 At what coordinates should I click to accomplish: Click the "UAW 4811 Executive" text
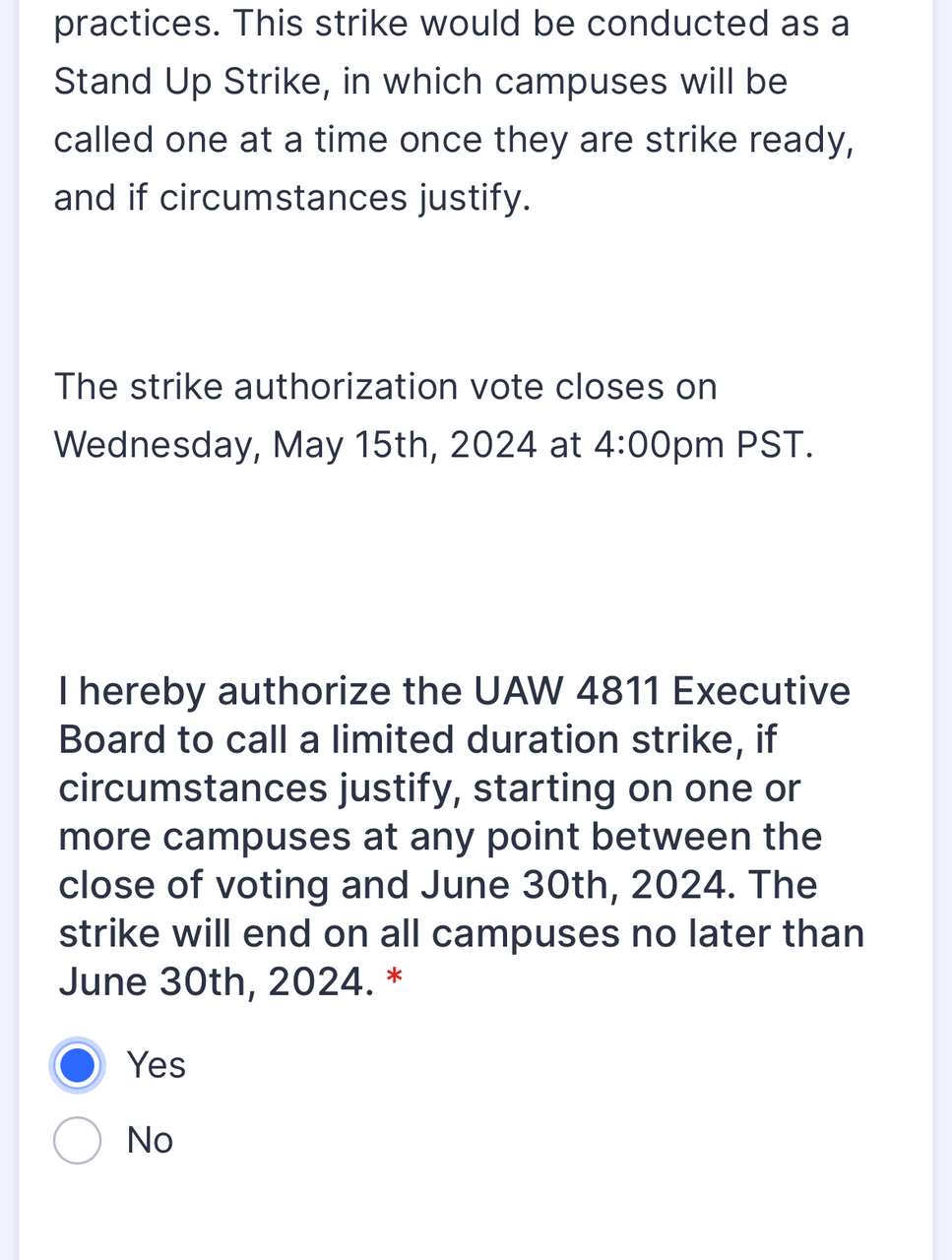coord(662,691)
